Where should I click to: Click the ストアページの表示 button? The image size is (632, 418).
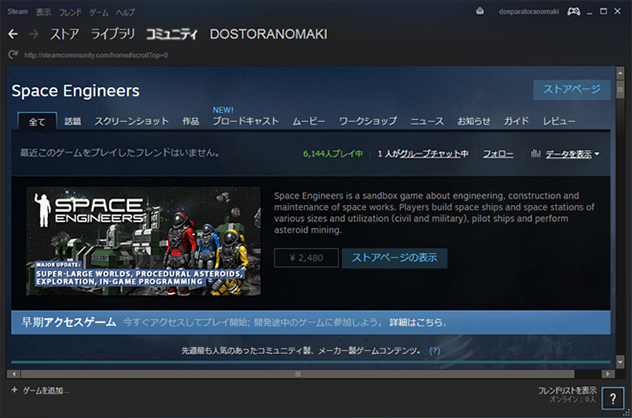click(394, 258)
